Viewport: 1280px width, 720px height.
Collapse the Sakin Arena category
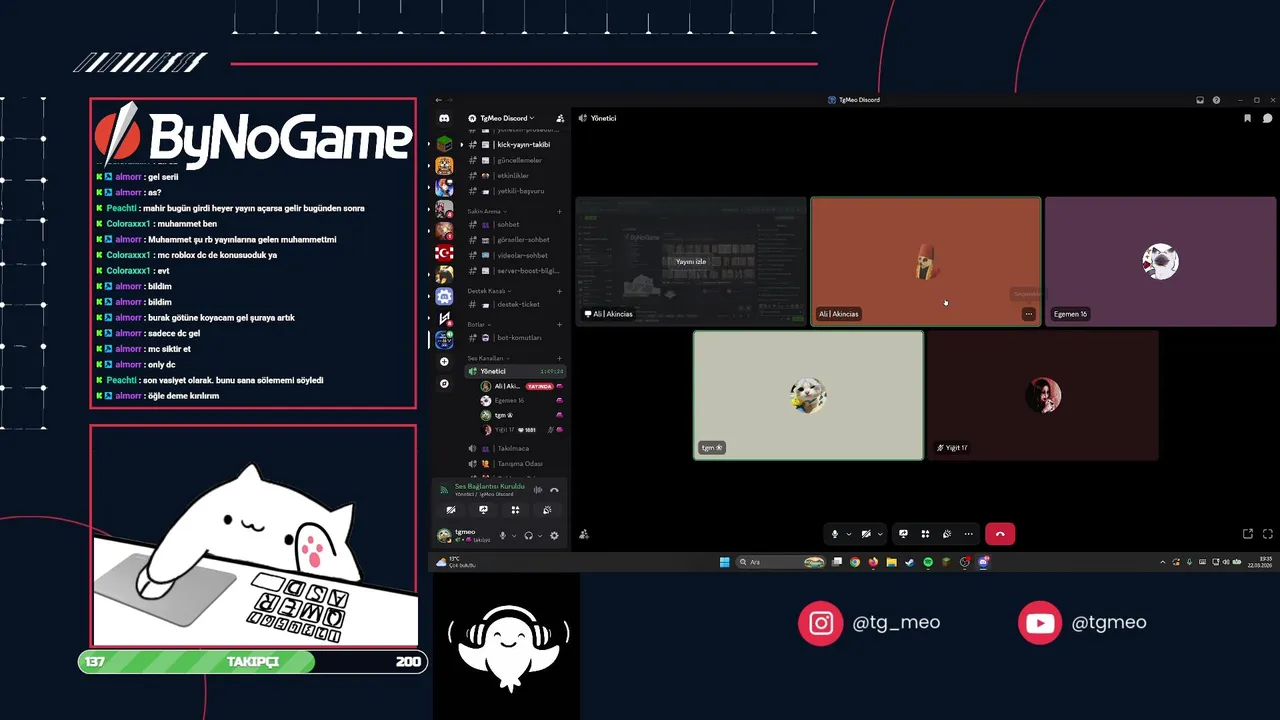(488, 211)
